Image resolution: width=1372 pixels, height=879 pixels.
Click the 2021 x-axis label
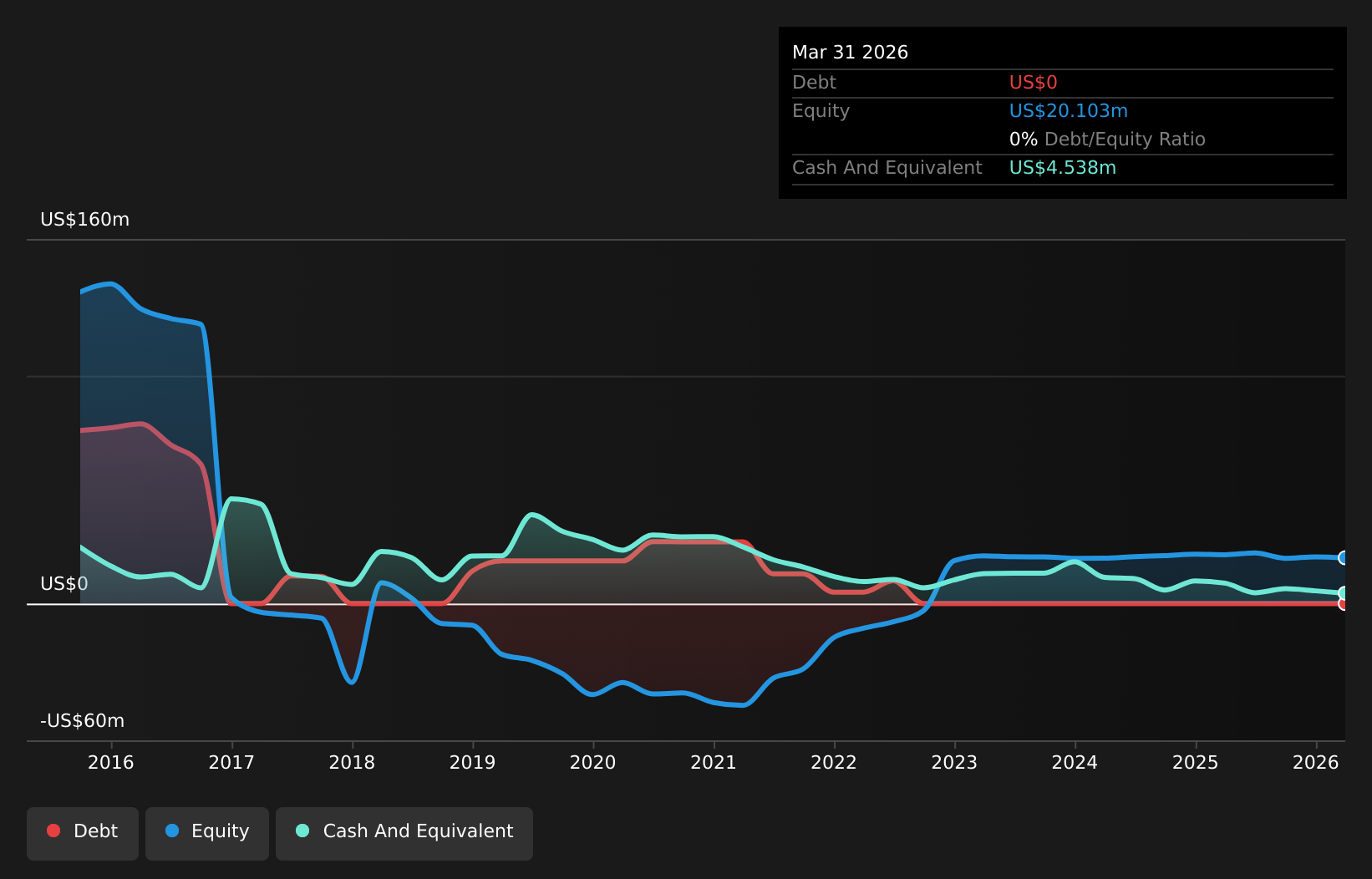coord(714,762)
